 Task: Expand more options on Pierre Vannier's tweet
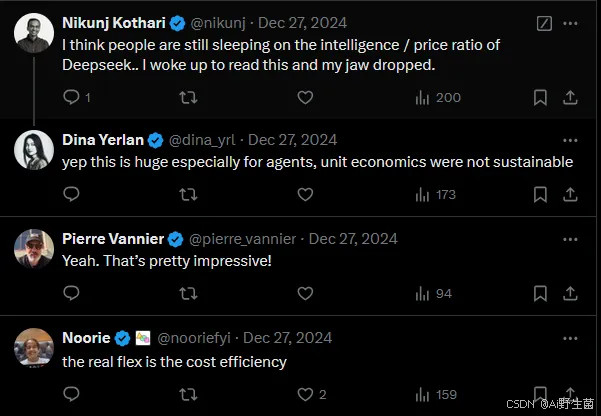(x=570, y=238)
